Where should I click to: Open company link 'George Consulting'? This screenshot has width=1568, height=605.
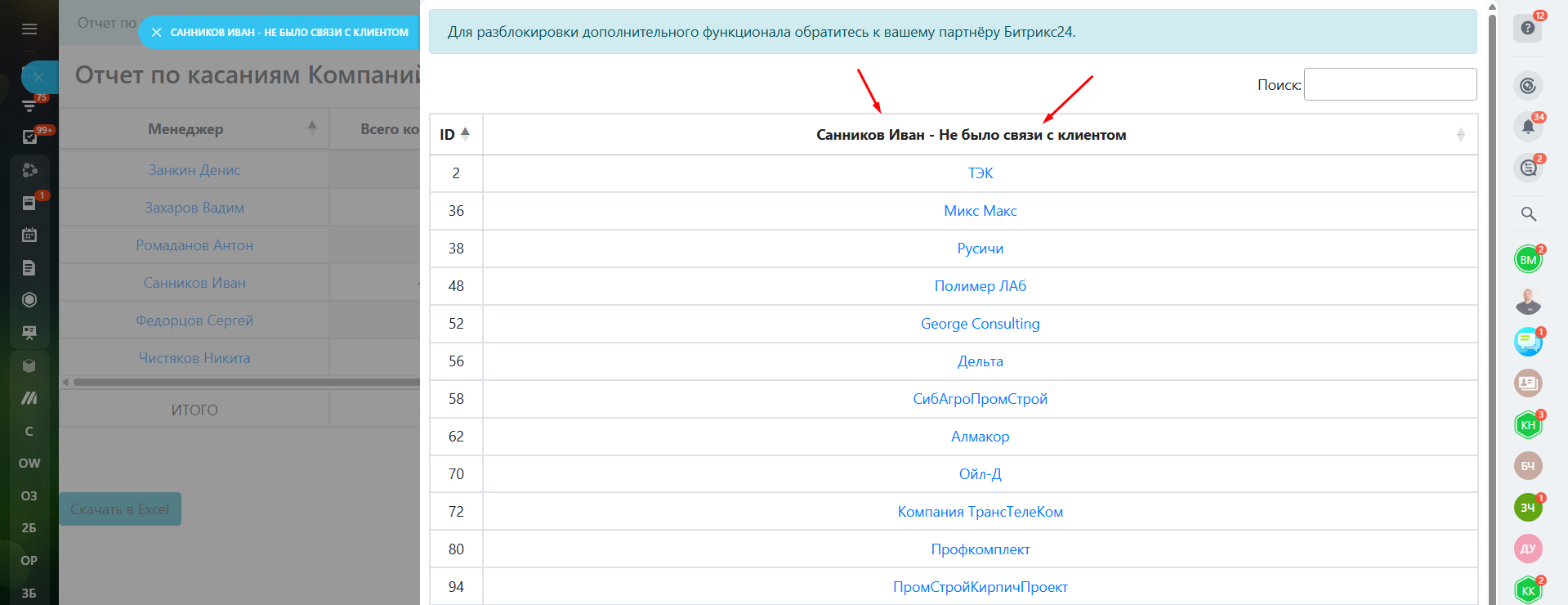click(981, 324)
